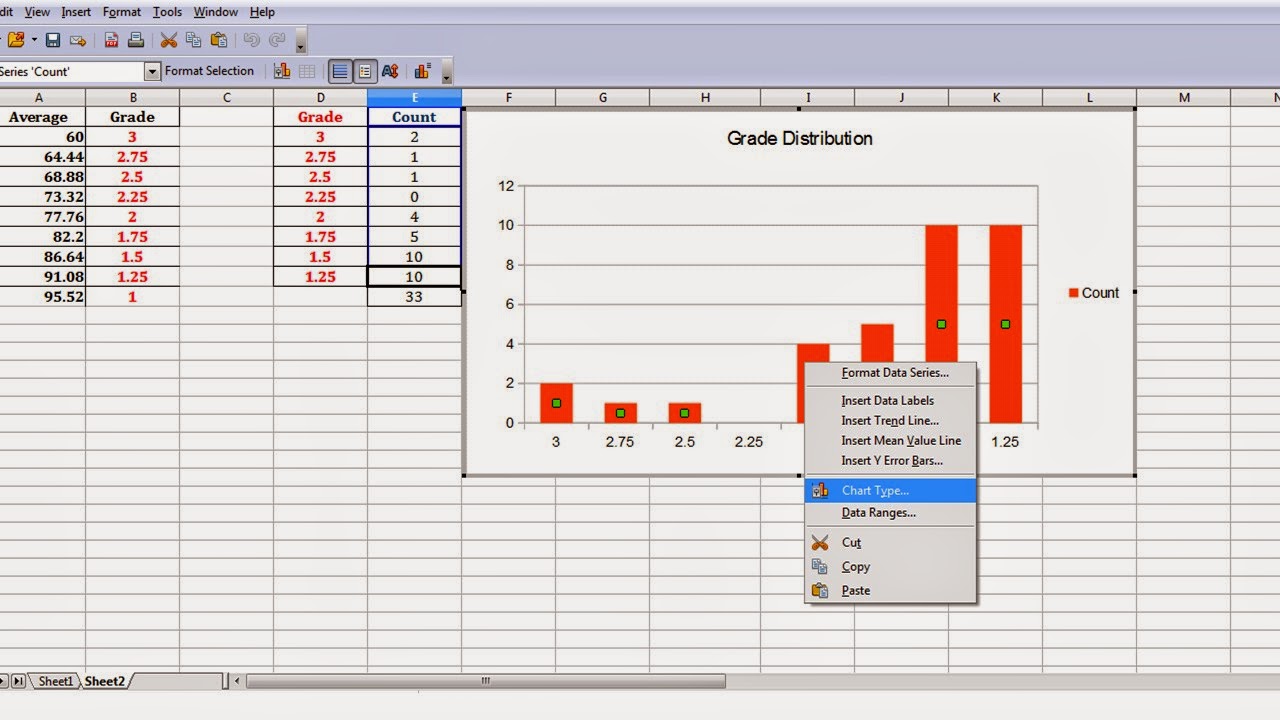Click the toolbar overflow arrow
The image size is (1280, 720).
pyautogui.click(x=298, y=45)
